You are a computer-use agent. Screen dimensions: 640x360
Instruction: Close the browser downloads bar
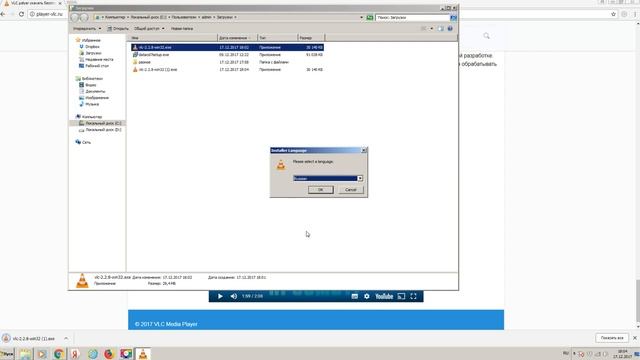coord(635,338)
